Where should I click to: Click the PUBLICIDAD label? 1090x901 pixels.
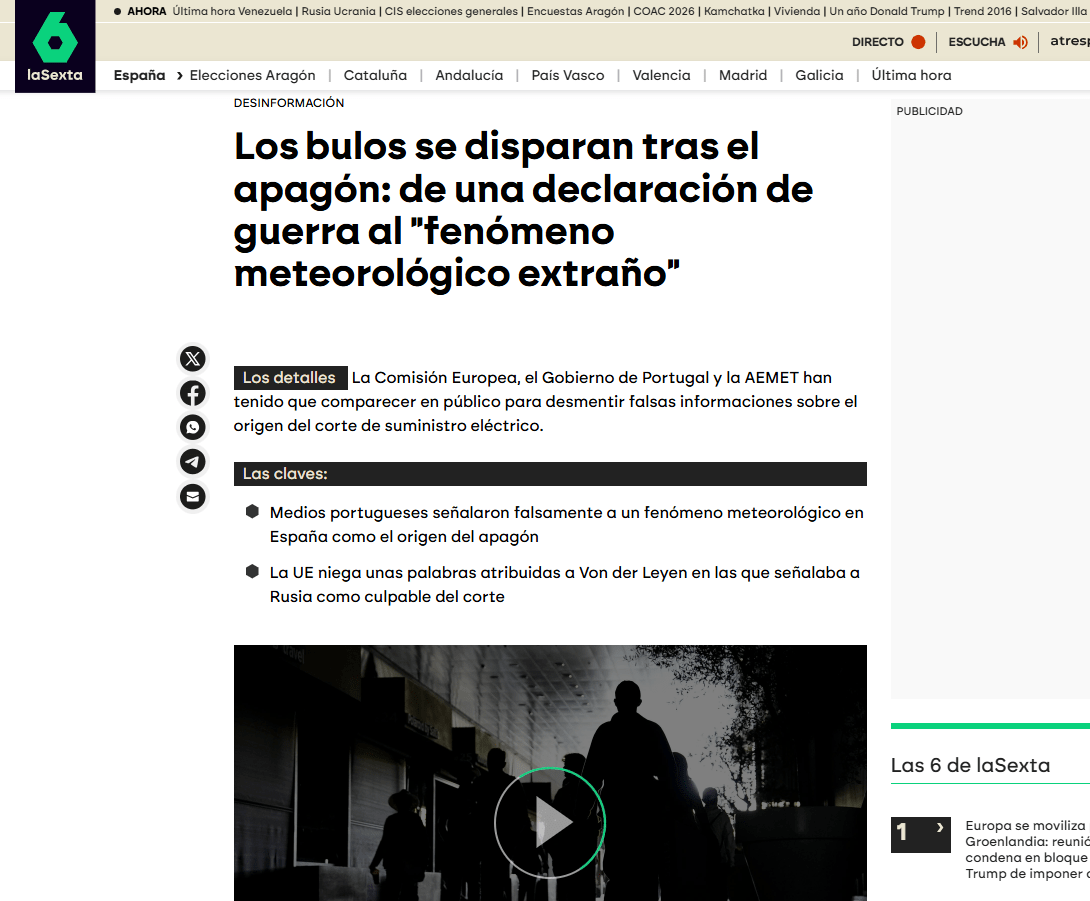929,111
